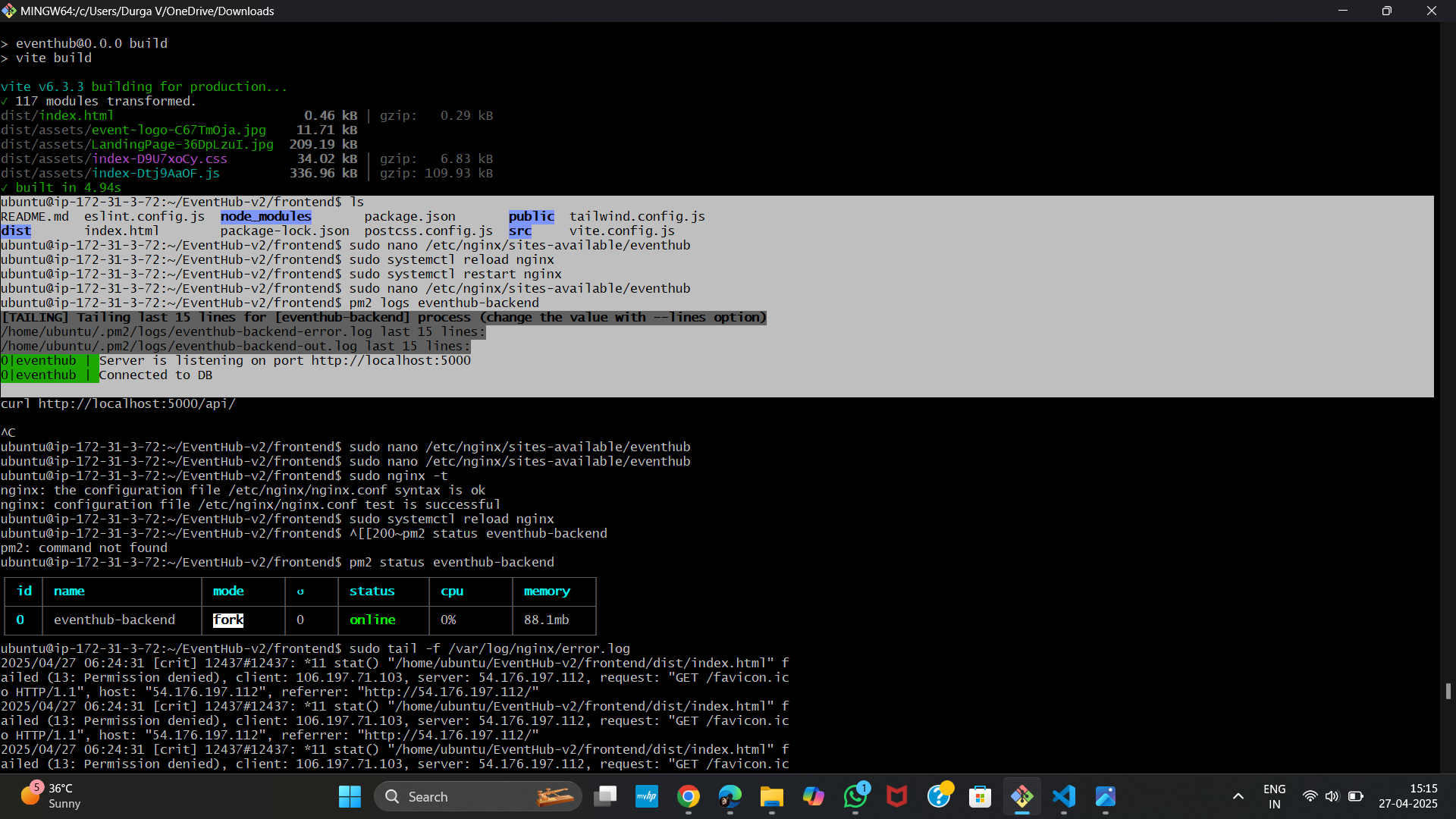Click the 'curl http://localhost:5000/api/' line
Viewport: 1456px width, 819px height.
(x=118, y=403)
